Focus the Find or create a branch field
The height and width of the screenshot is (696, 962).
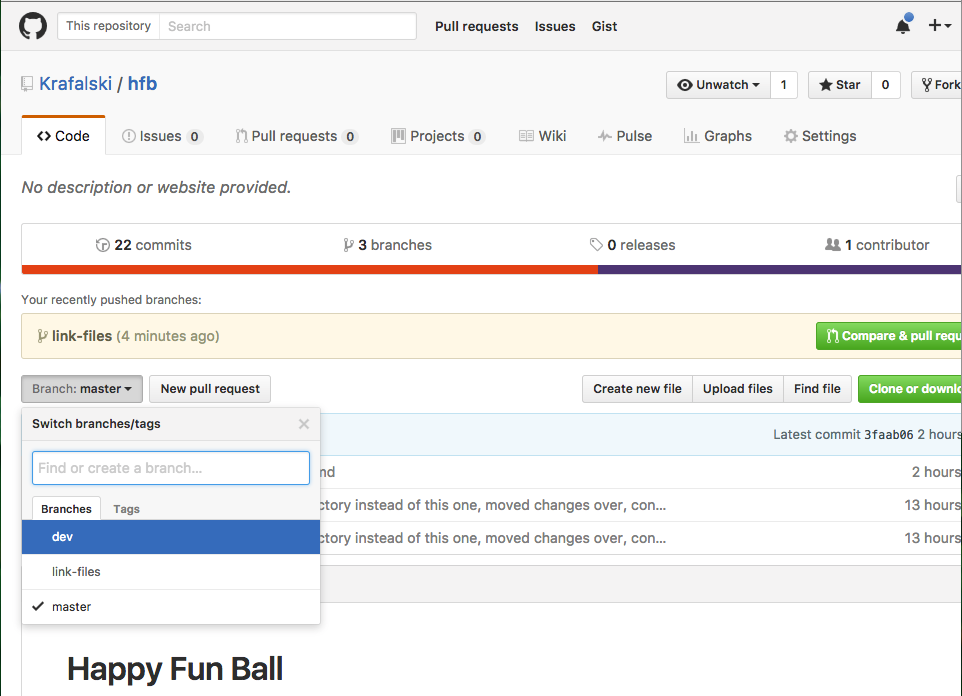point(171,468)
